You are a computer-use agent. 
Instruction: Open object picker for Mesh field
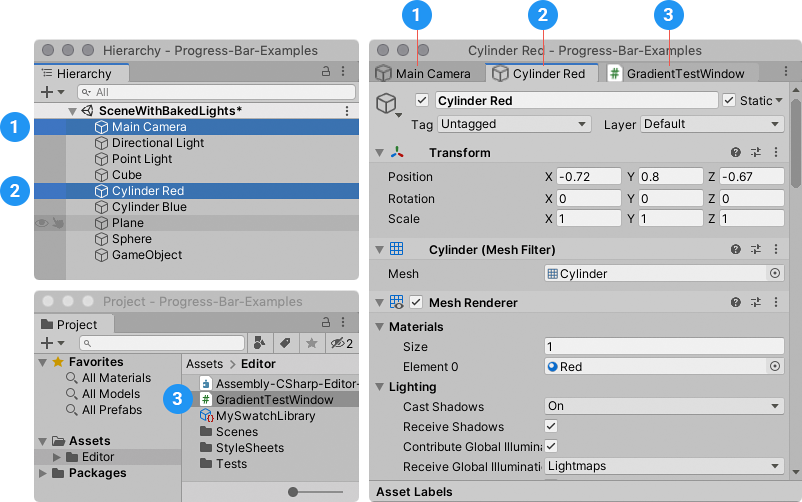(x=774, y=274)
